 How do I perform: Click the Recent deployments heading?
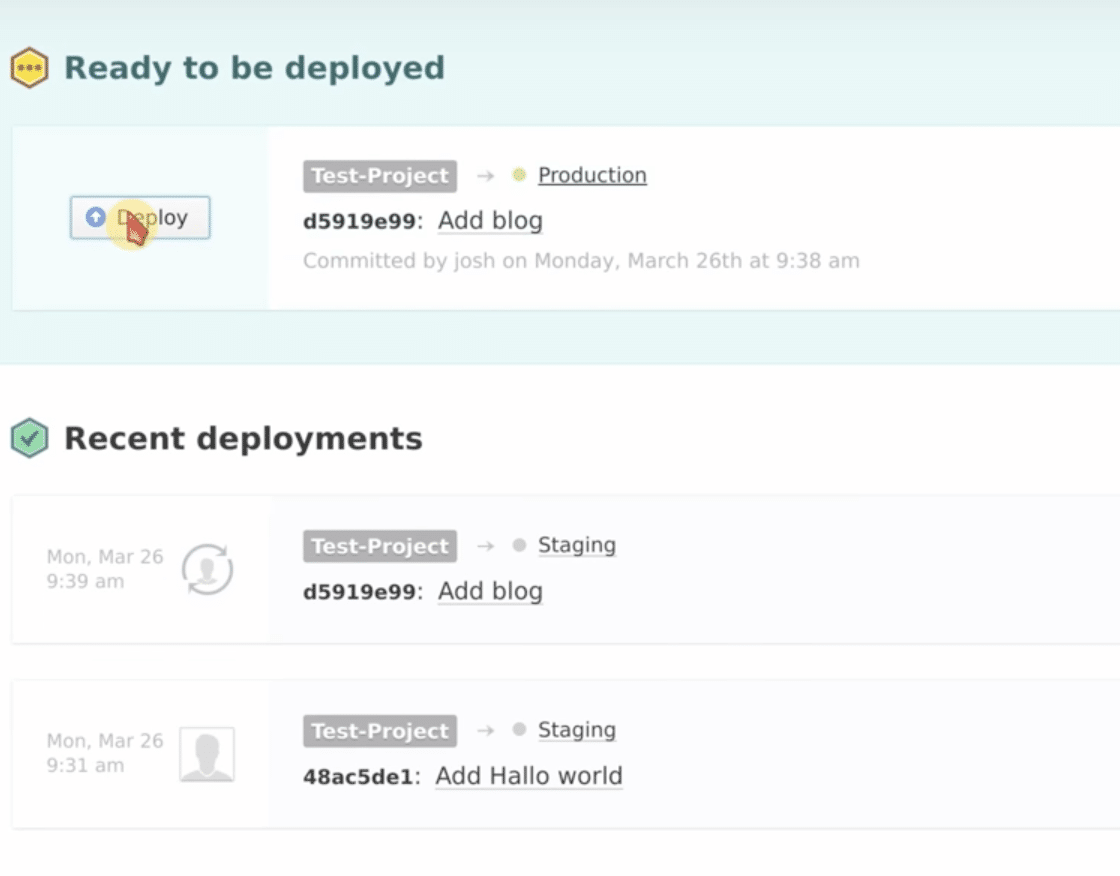pyautogui.click(x=243, y=439)
